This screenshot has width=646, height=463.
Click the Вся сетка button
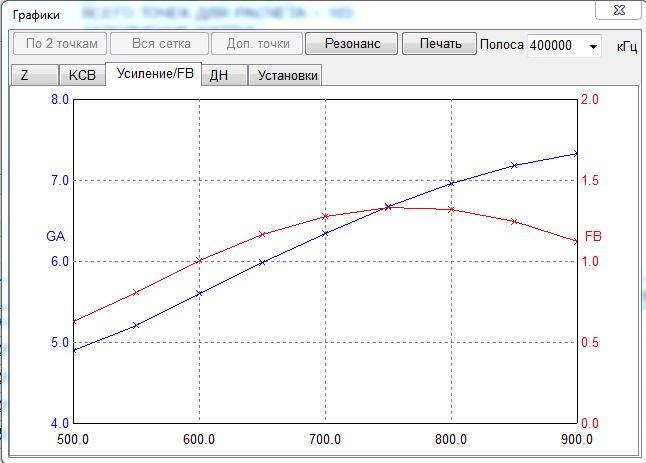point(159,44)
